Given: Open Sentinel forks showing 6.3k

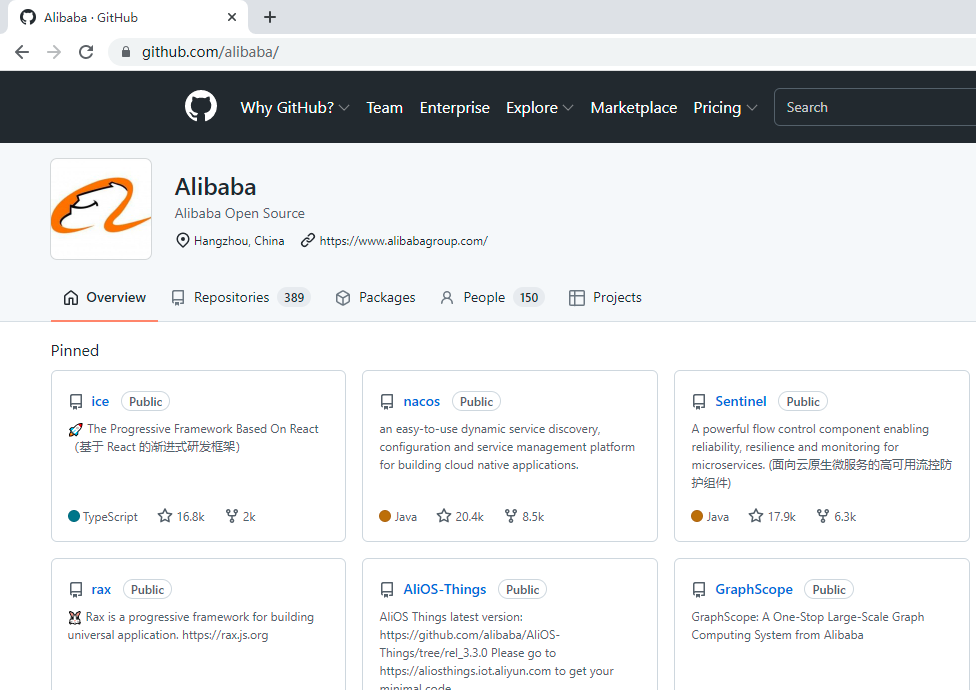Looking at the screenshot, I should (x=836, y=516).
